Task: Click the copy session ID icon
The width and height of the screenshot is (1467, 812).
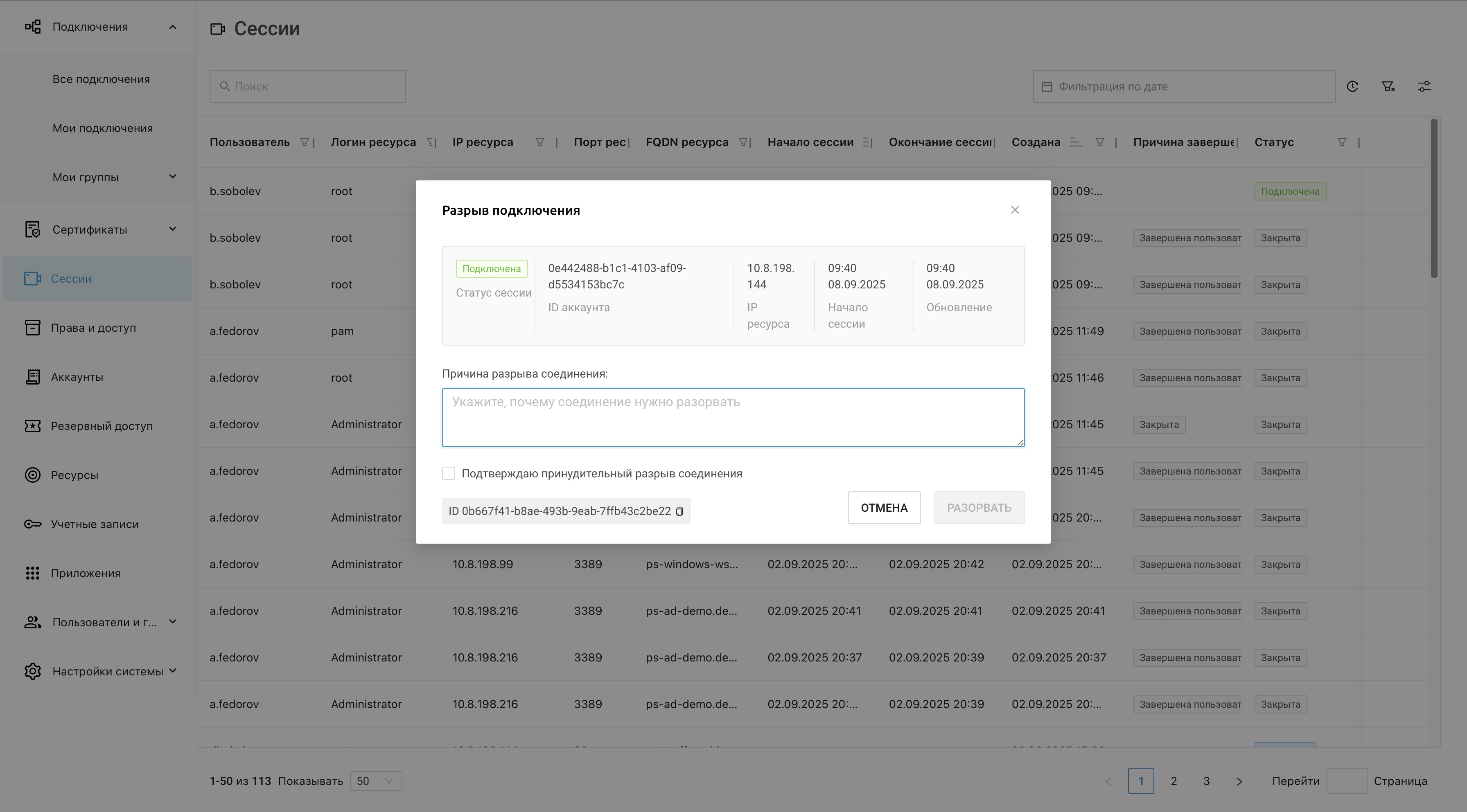Action: tap(679, 512)
